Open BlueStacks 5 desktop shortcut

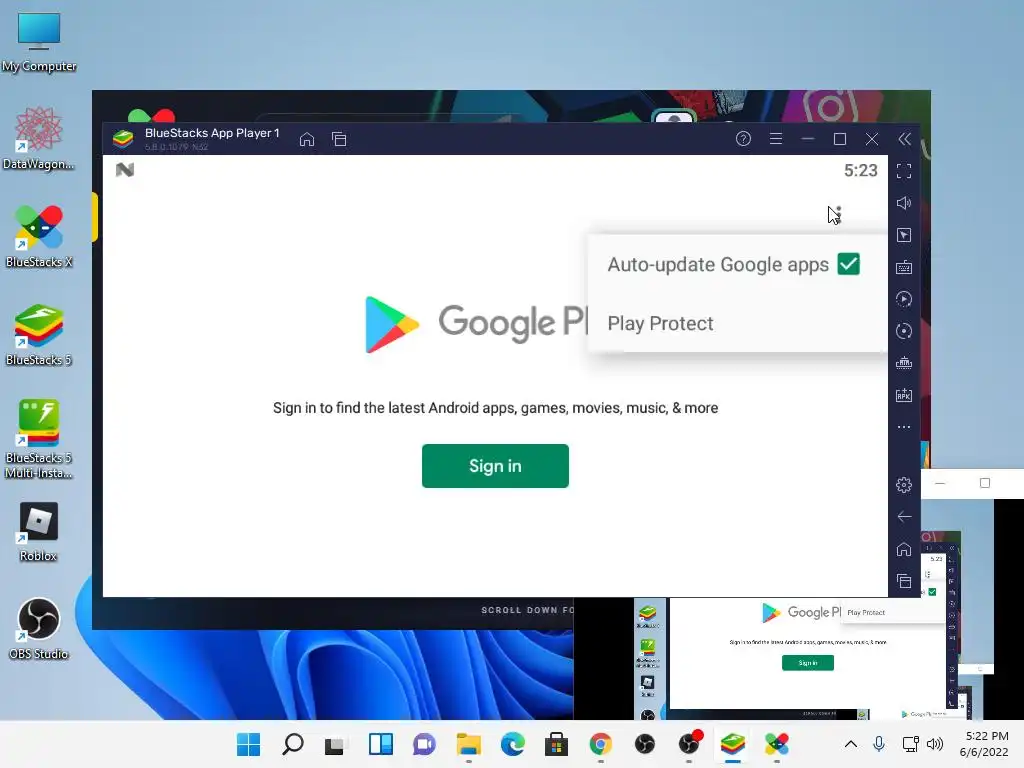coord(39,334)
